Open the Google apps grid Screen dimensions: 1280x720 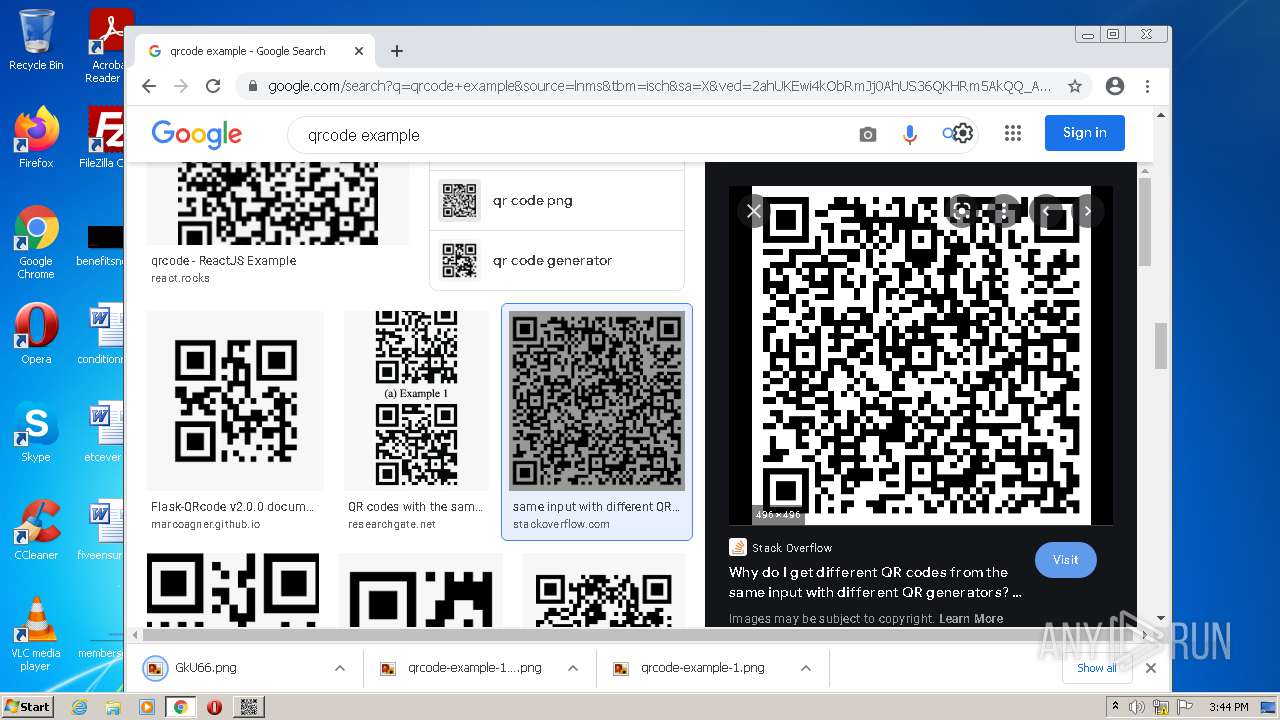pyautogui.click(x=1012, y=133)
